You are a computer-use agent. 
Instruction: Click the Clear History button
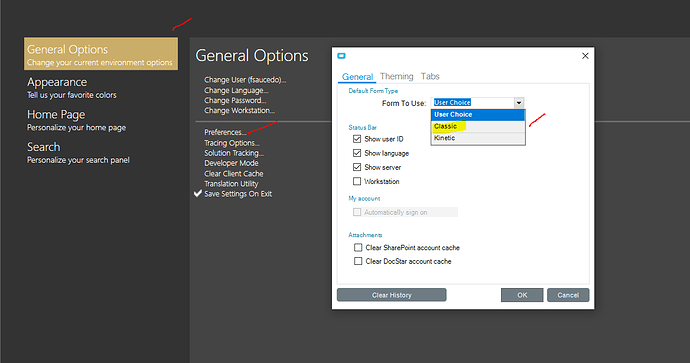point(392,295)
